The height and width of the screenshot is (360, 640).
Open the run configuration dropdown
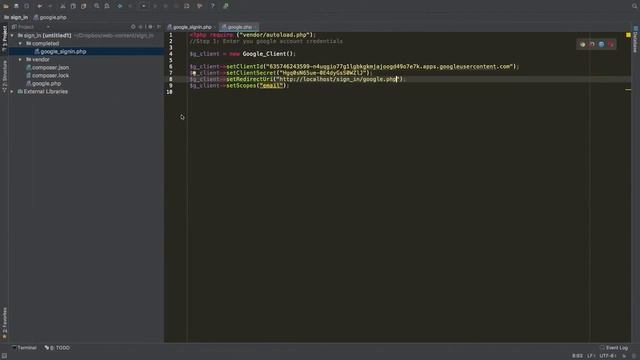point(143,6)
